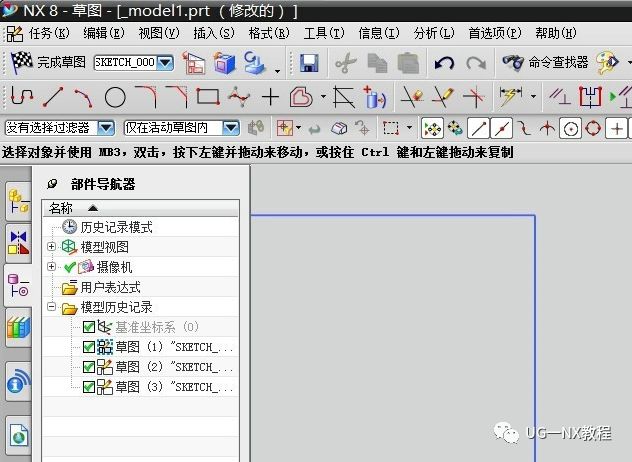Viewport: 632px width, 462px height.
Task: Open the 任务(K) menu
Action: [49, 33]
